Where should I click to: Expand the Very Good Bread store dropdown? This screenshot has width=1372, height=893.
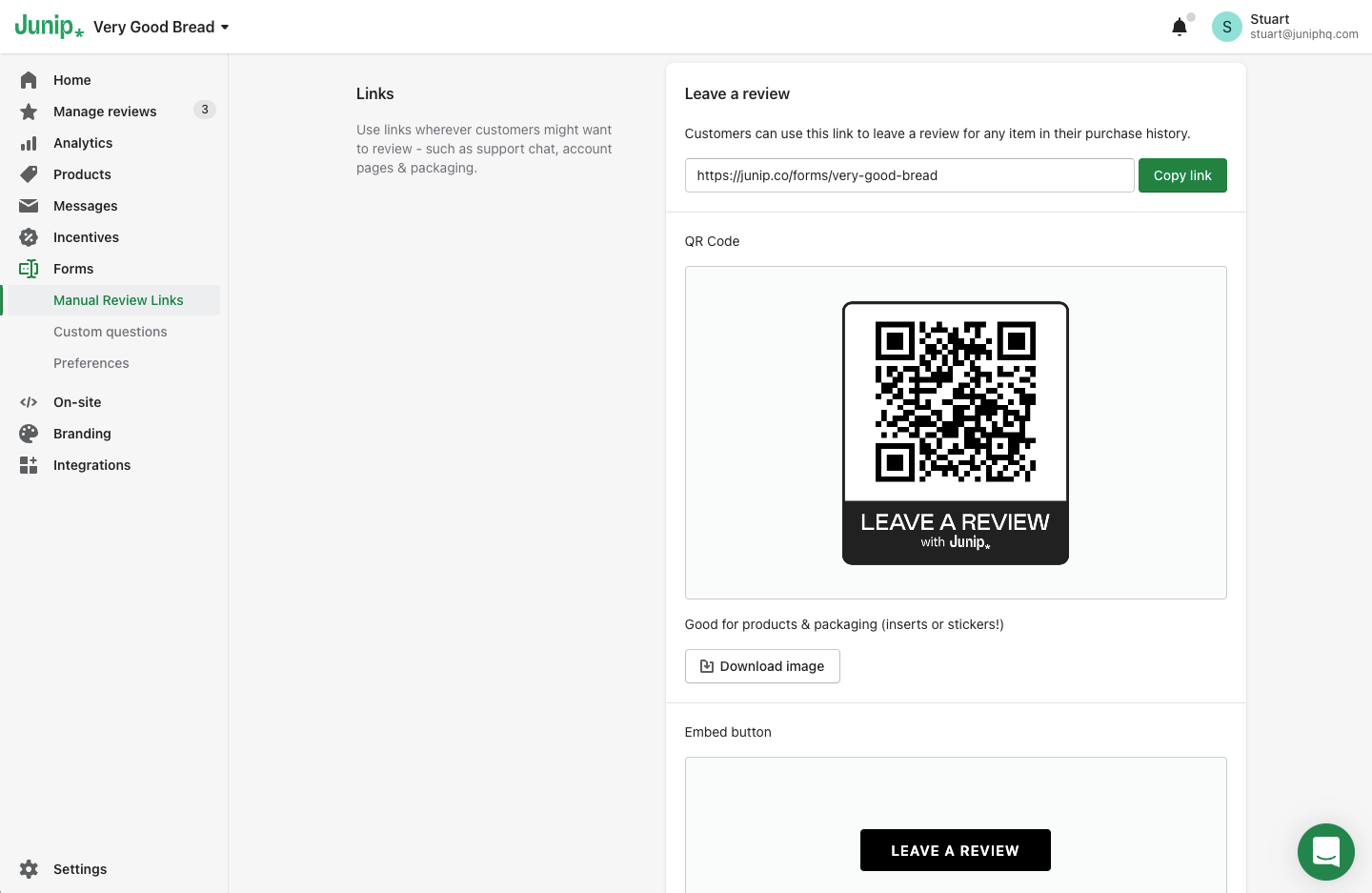point(161,27)
